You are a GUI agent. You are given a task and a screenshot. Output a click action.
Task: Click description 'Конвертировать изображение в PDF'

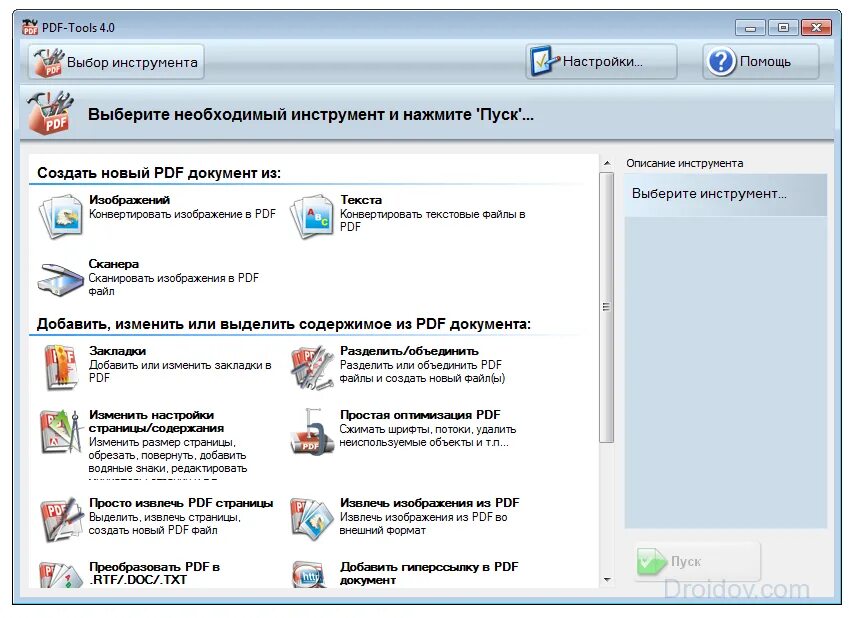(182, 214)
